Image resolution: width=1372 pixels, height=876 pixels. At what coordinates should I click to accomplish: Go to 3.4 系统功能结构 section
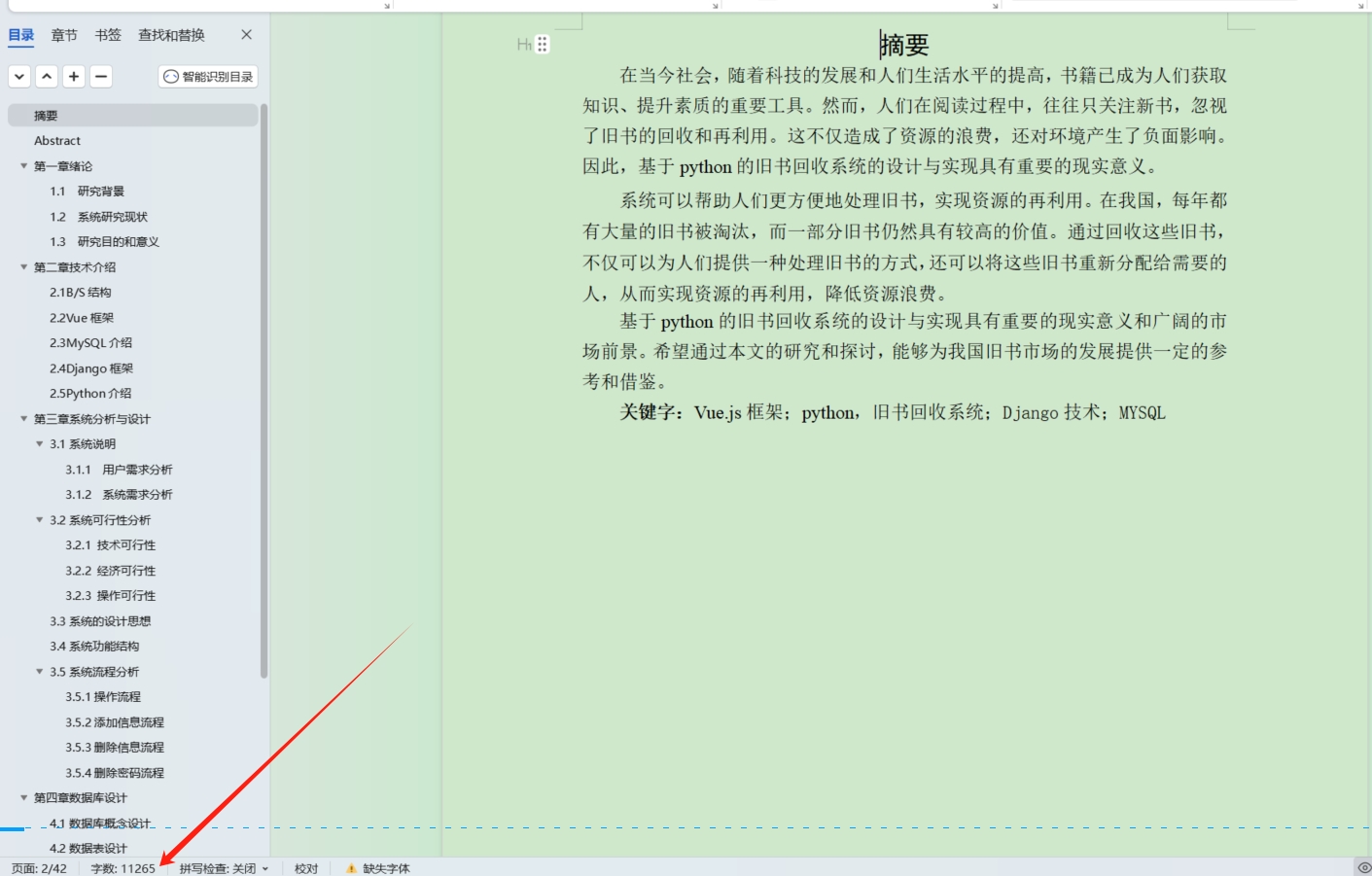[x=94, y=647]
